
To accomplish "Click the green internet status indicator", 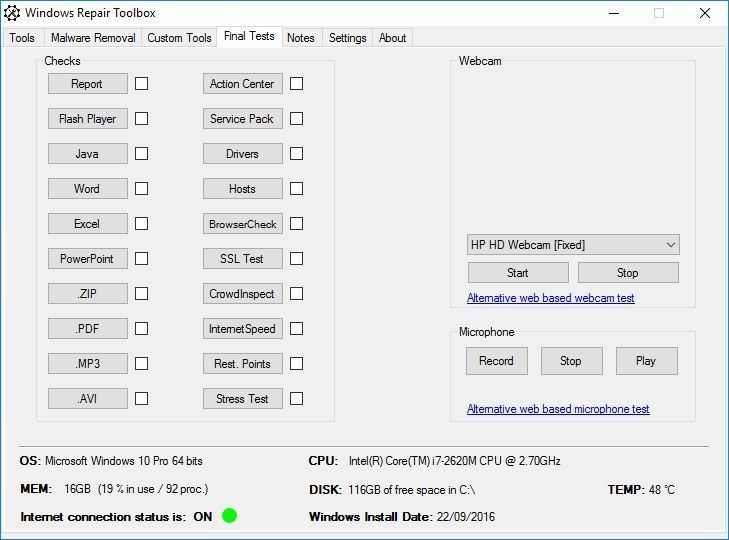I will pyautogui.click(x=229, y=516).
